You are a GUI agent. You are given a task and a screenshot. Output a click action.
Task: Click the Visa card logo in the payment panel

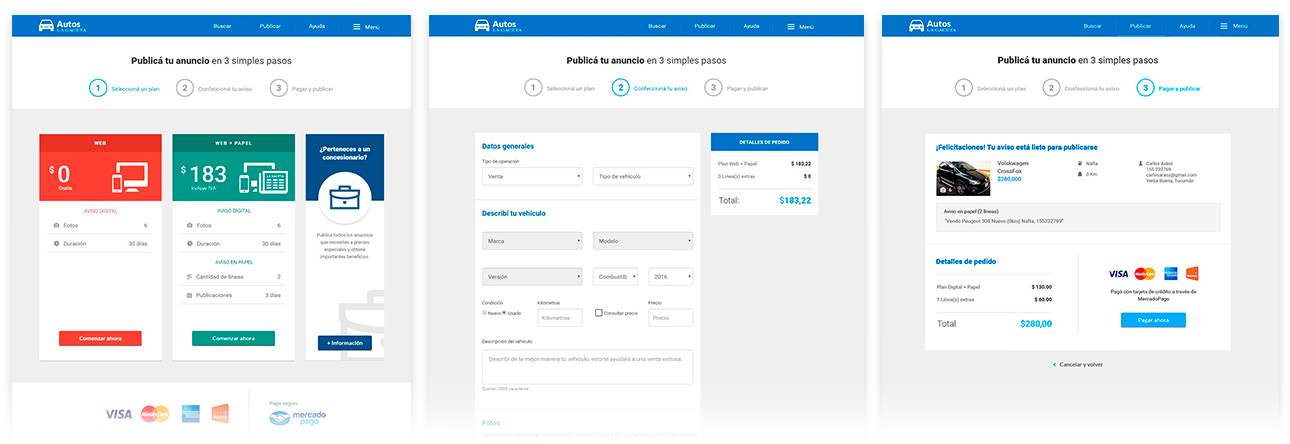pos(1118,274)
